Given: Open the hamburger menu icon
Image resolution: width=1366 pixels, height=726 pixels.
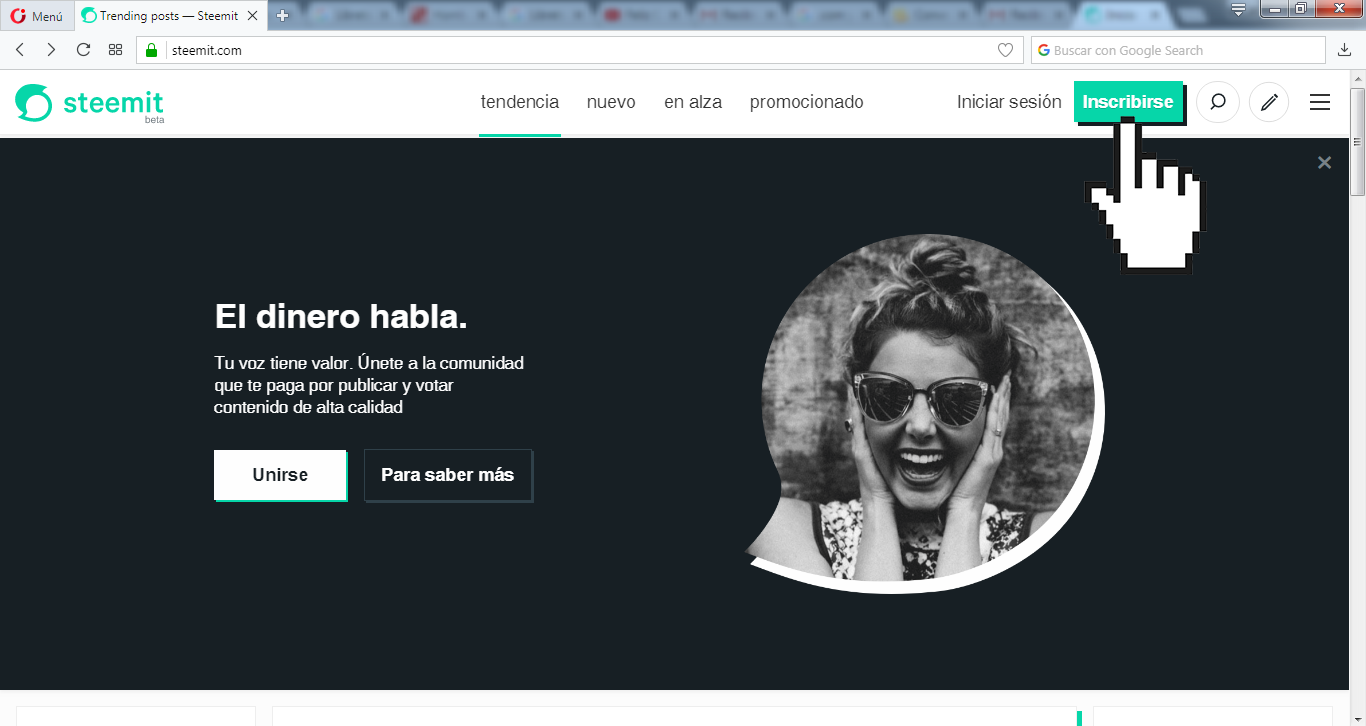Looking at the screenshot, I should click(1320, 102).
